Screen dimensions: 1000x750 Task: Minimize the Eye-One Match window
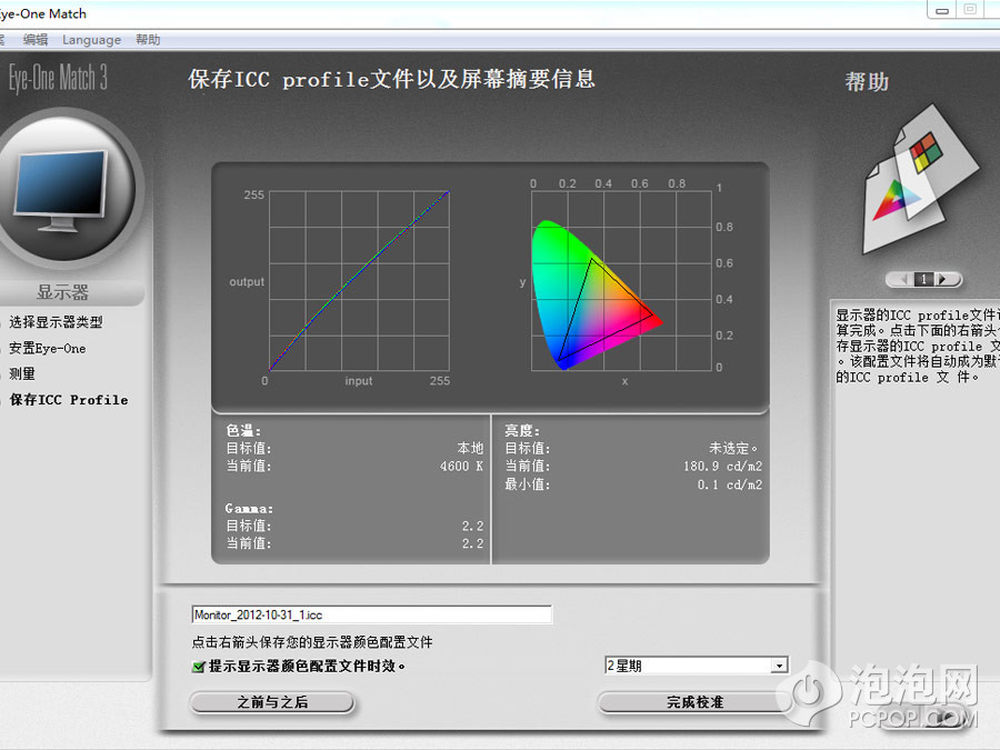(x=942, y=11)
